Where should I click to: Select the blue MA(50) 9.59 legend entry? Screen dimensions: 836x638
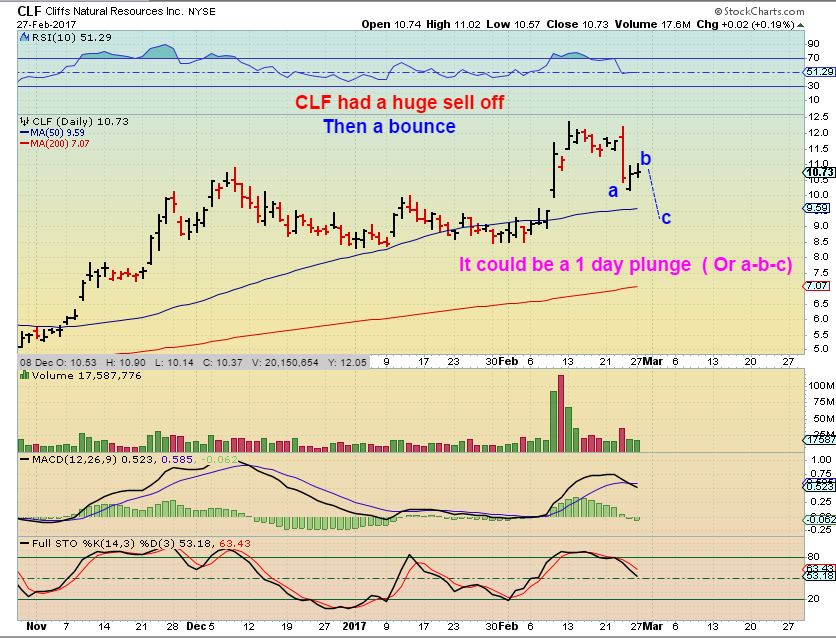click(x=52, y=133)
